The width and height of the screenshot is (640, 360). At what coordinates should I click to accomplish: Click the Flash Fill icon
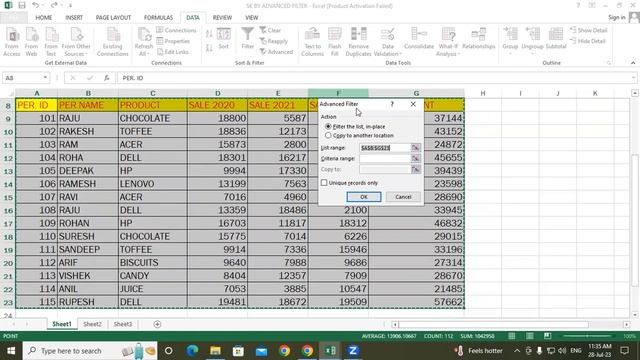pyautogui.click(x=335, y=41)
